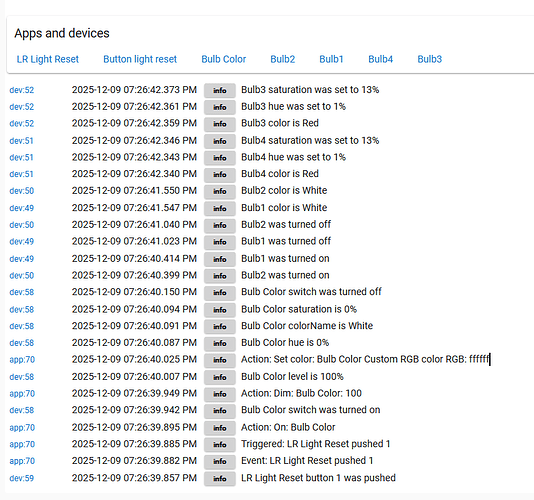534x500 pixels.
Task: Select text 'Bulb1 was turned off'
Action: (x=286, y=241)
